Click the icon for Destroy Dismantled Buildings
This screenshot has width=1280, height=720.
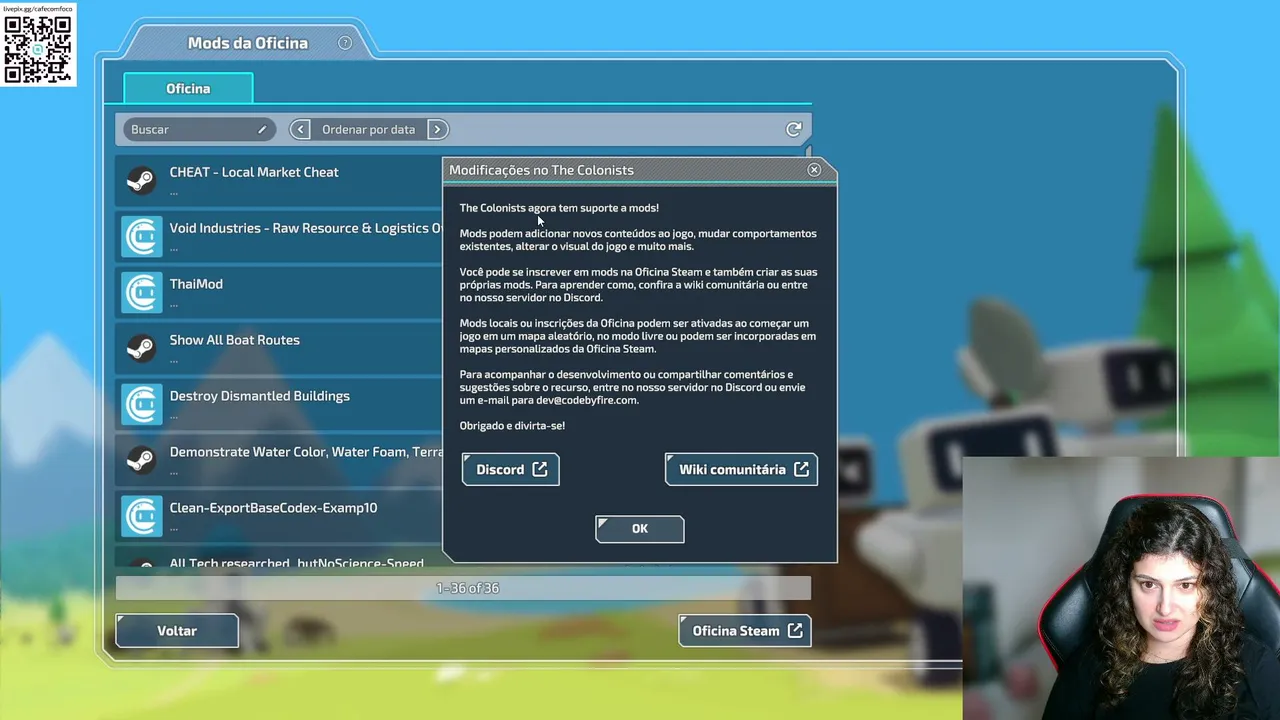tap(141, 404)
